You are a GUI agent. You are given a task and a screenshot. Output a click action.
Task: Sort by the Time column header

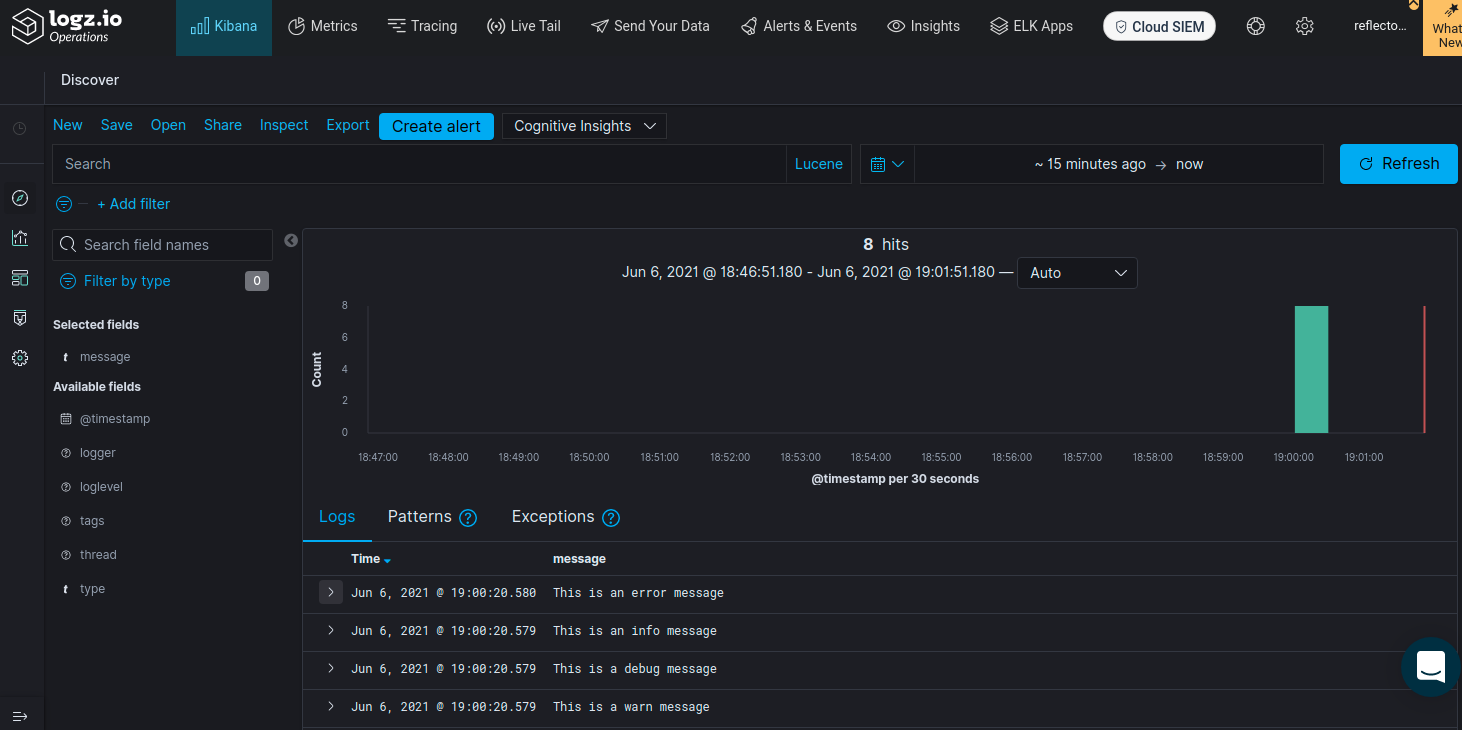(371, 559)
